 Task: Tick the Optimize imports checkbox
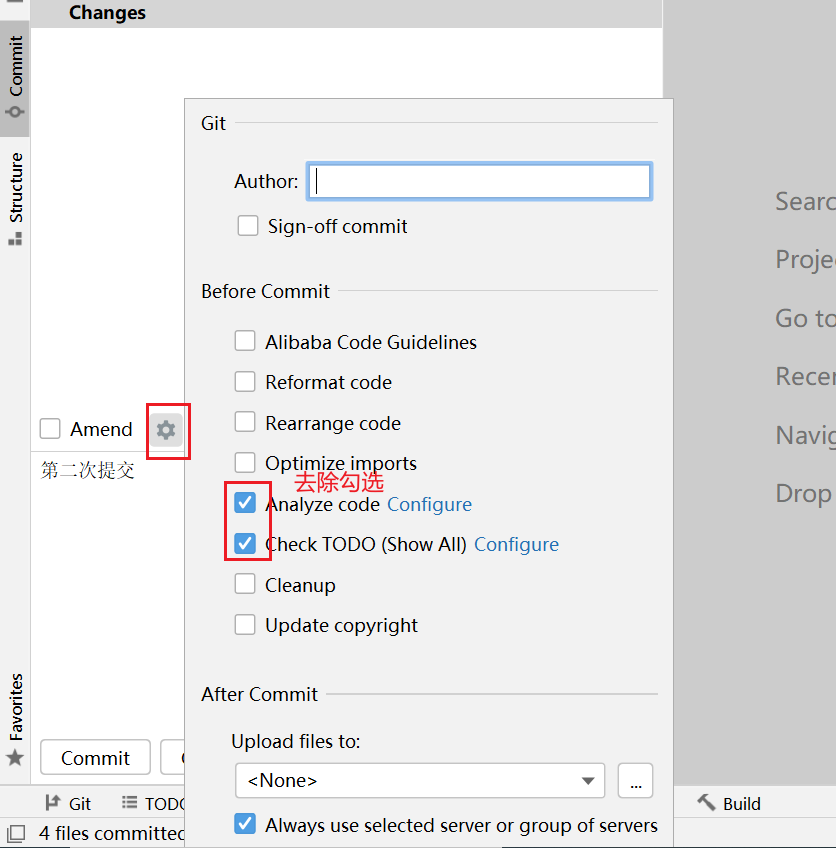[245, 463]
